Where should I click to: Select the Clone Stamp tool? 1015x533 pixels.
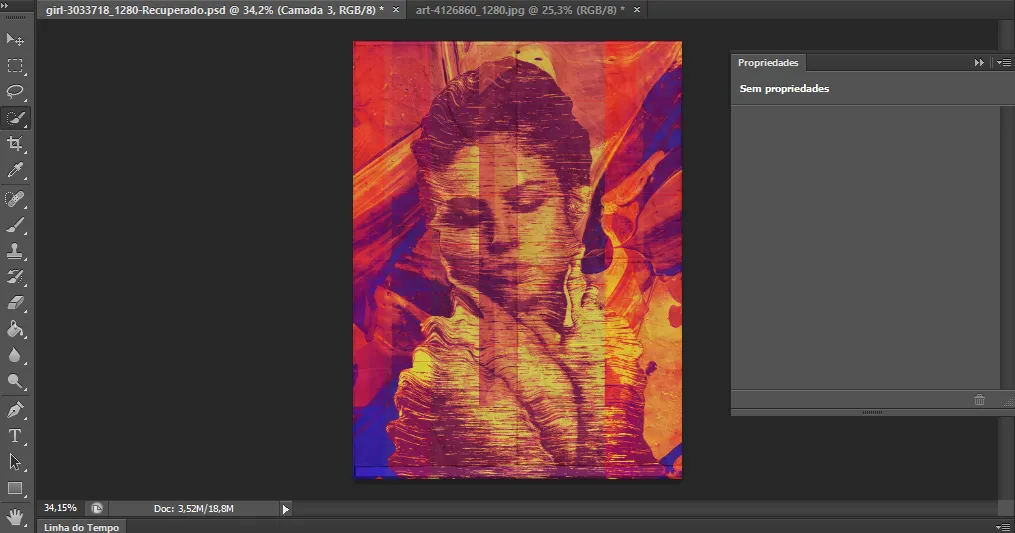[15, 251]
